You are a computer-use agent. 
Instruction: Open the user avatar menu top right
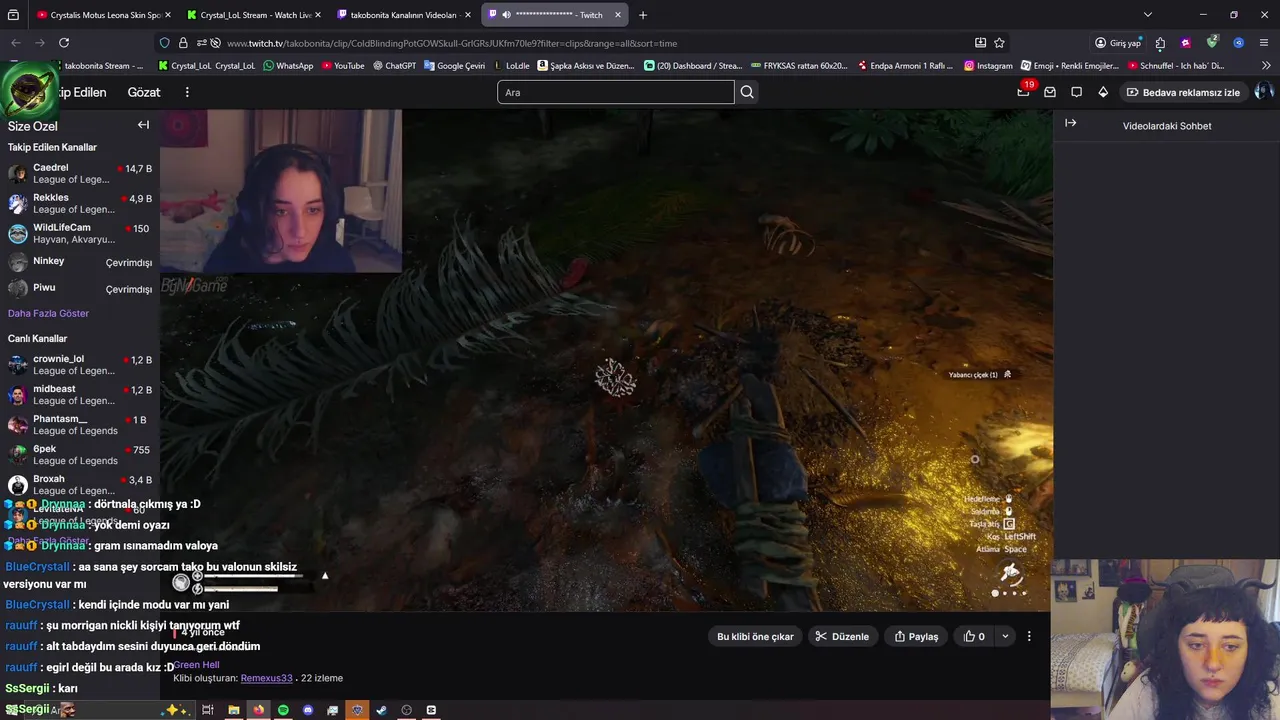1264,92
